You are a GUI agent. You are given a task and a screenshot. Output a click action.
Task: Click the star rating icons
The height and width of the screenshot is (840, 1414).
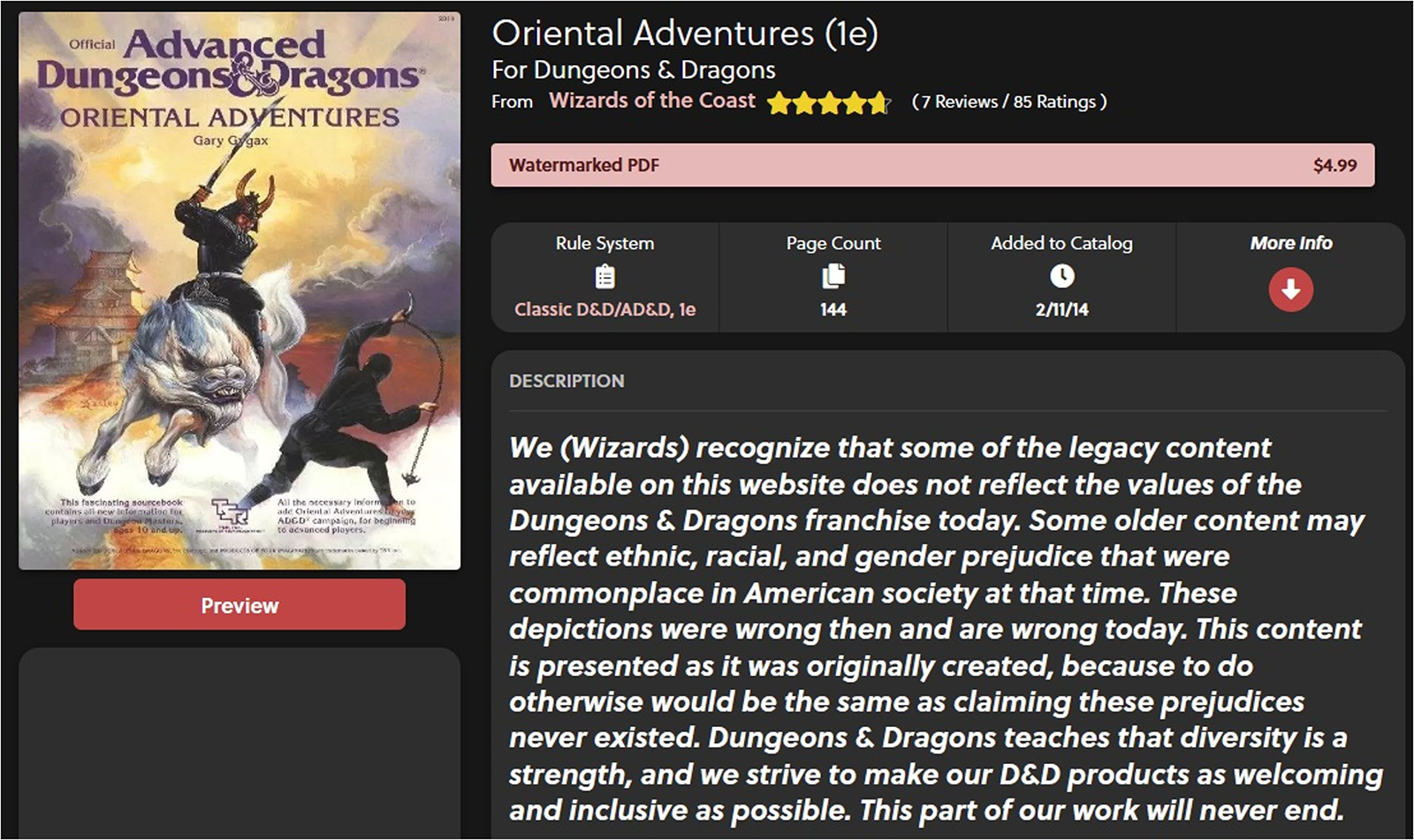coord(828,102)
